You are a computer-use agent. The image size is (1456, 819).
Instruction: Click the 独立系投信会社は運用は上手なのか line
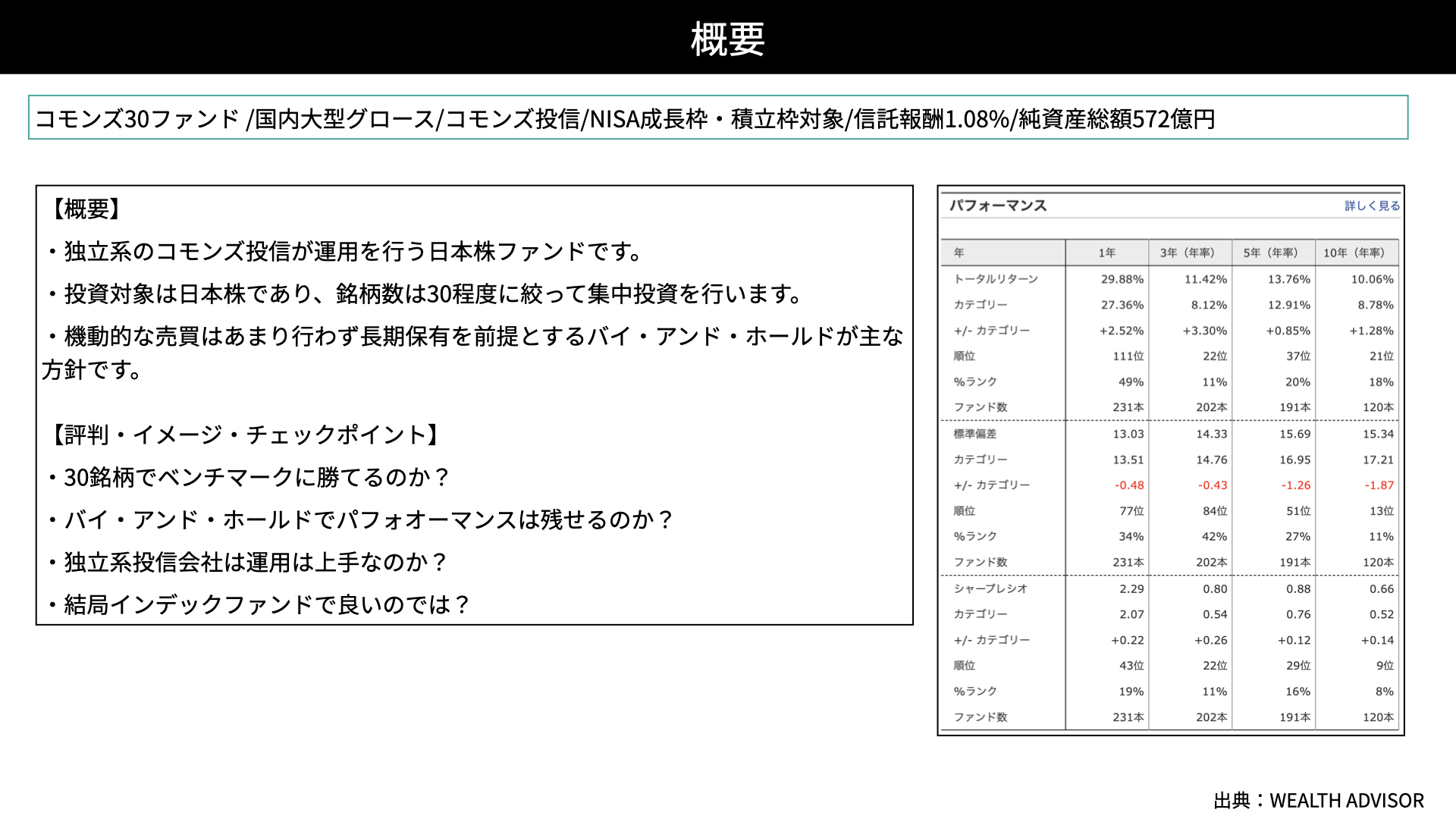pos(249,562)
